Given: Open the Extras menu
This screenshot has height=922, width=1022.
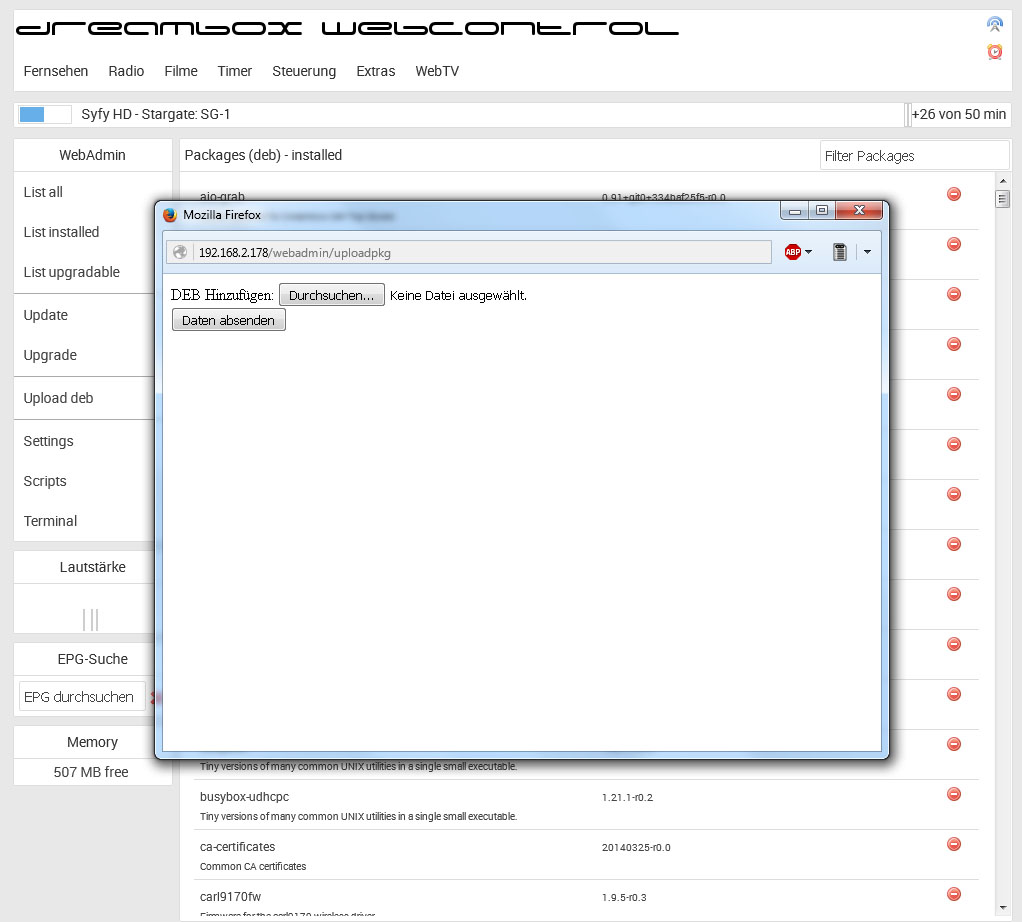Looking at the screenshot, I should coord(376,71).
